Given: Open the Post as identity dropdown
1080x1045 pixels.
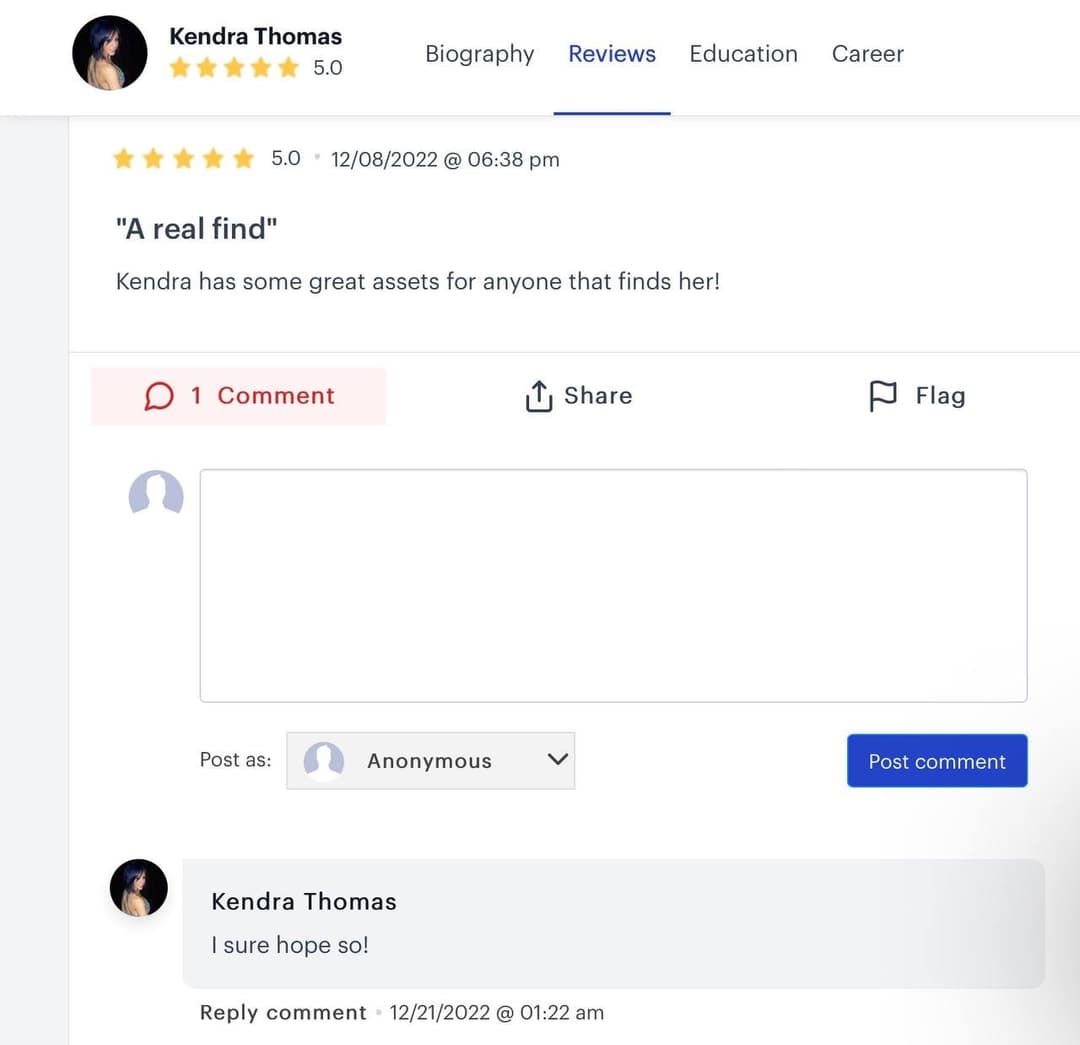Looking at the screenshot, I should (x=430, y=761).
